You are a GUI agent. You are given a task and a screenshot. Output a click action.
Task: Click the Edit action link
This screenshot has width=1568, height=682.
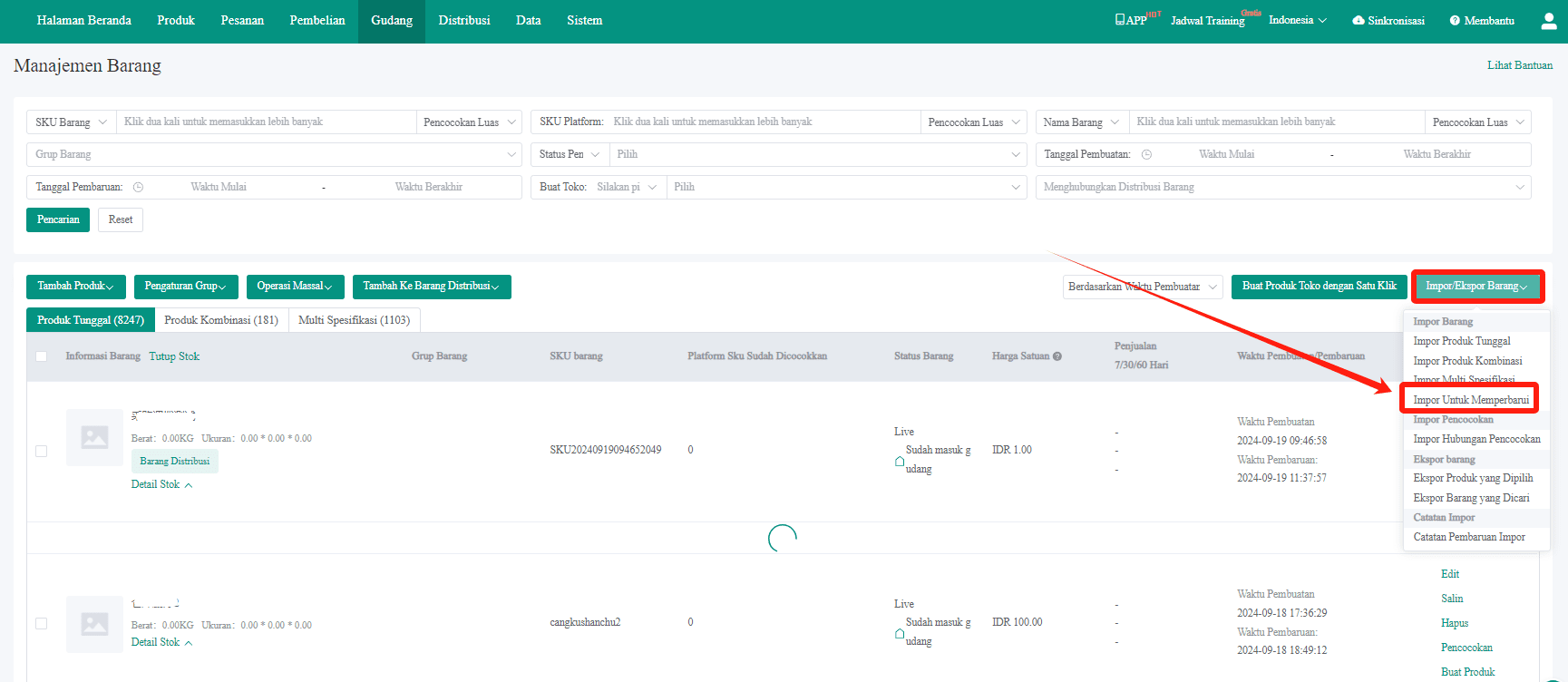[1450, 574]
